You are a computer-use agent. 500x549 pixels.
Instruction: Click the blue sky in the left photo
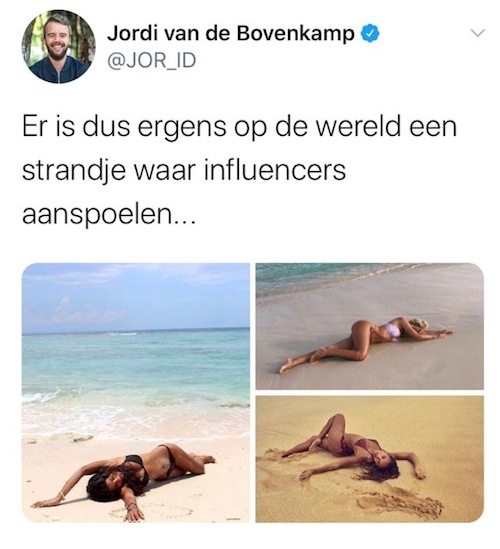point(136,296)
